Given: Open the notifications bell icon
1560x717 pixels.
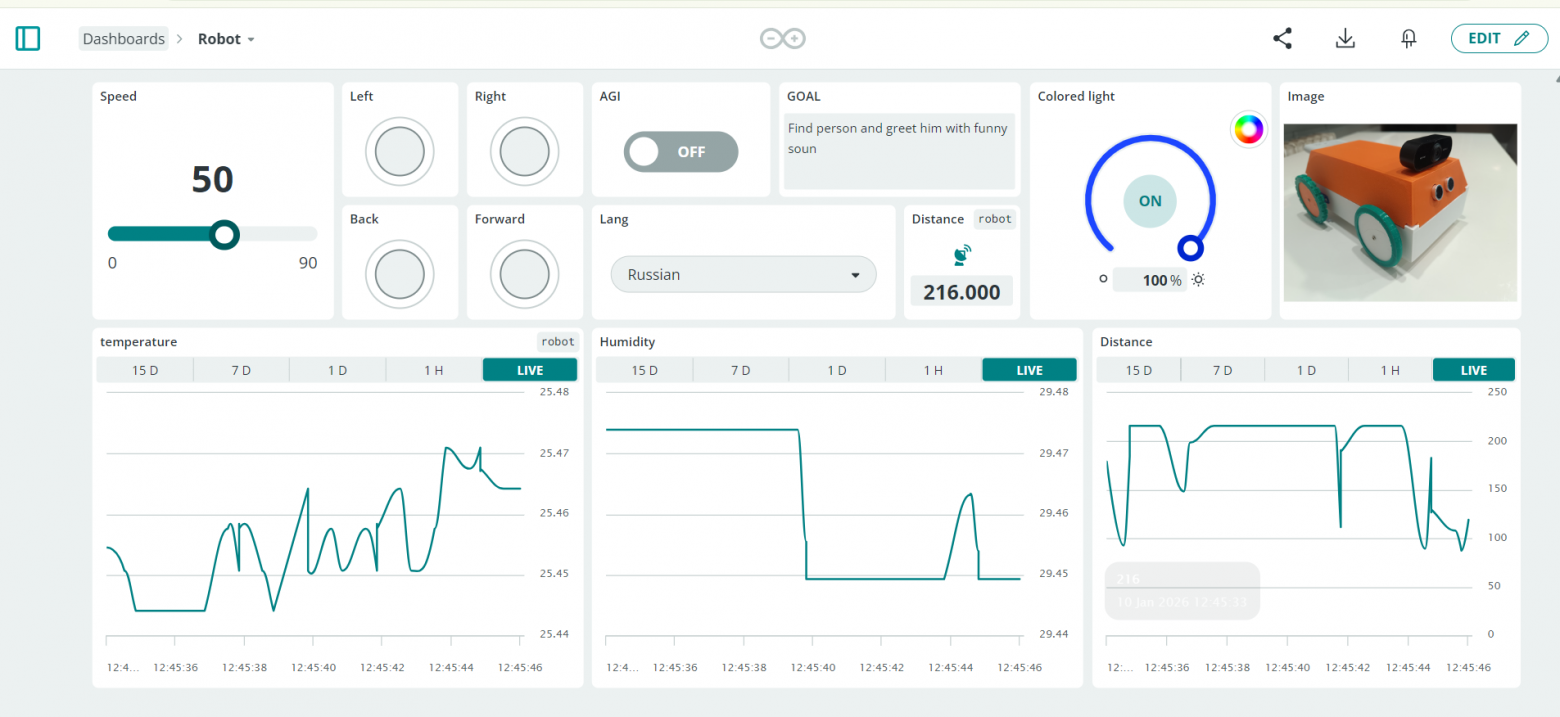Looking at the screenshot, I should point(1409,39).
